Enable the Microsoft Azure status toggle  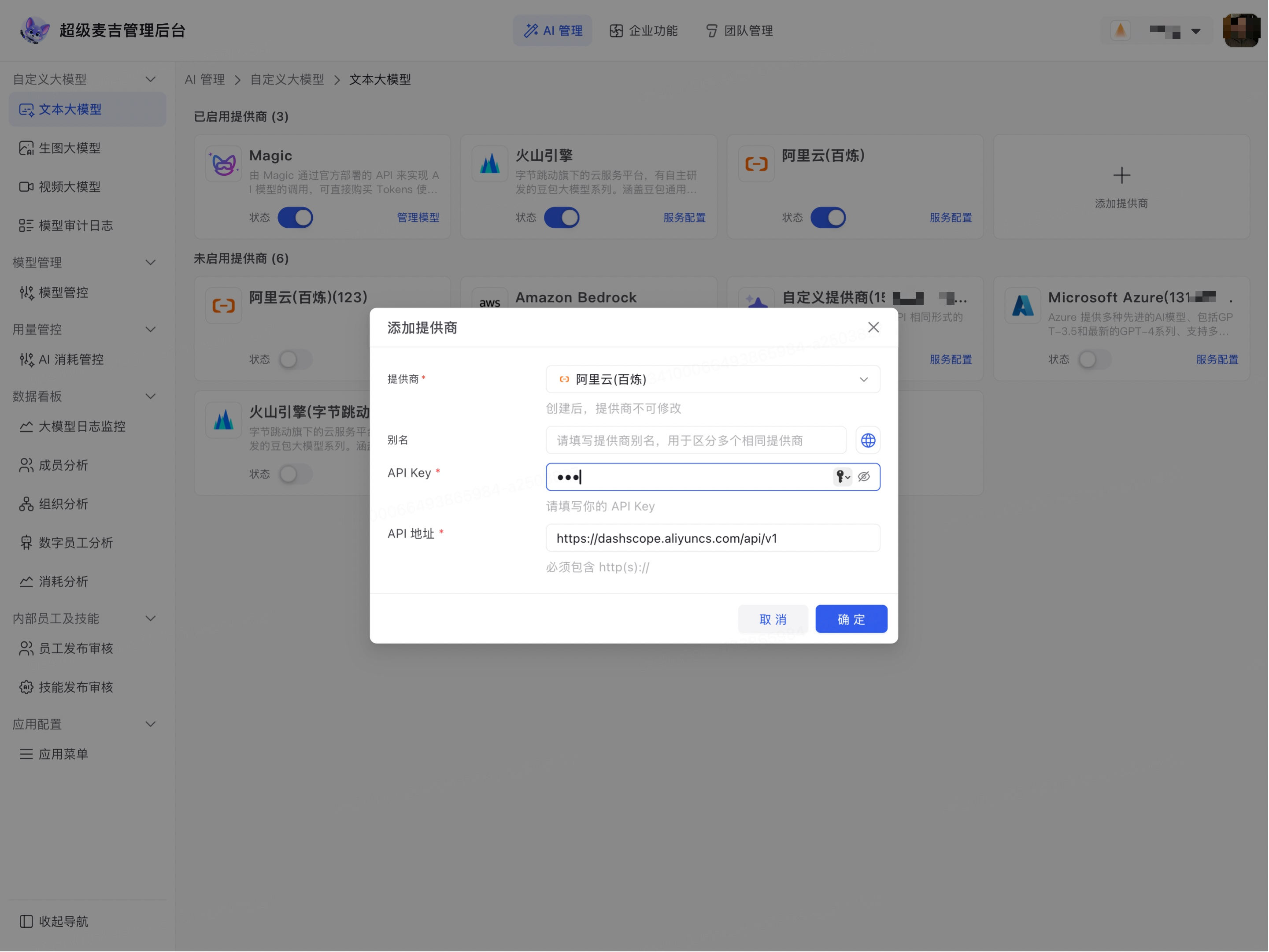[x=1094, y=359]
